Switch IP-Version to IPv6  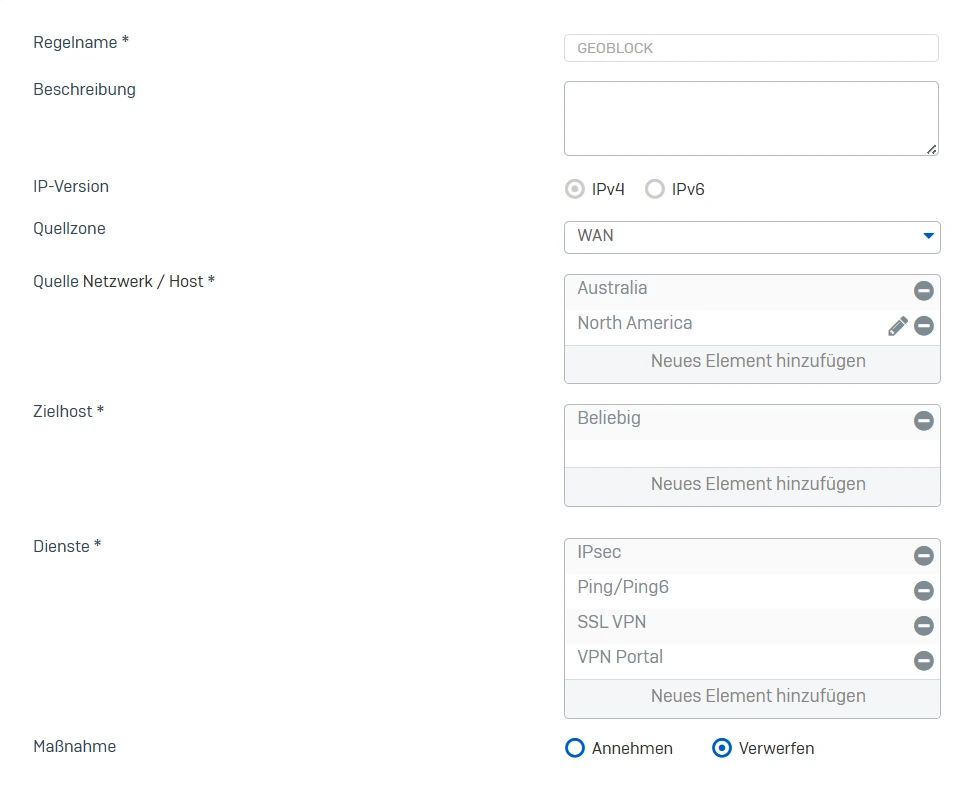point(655,188)
